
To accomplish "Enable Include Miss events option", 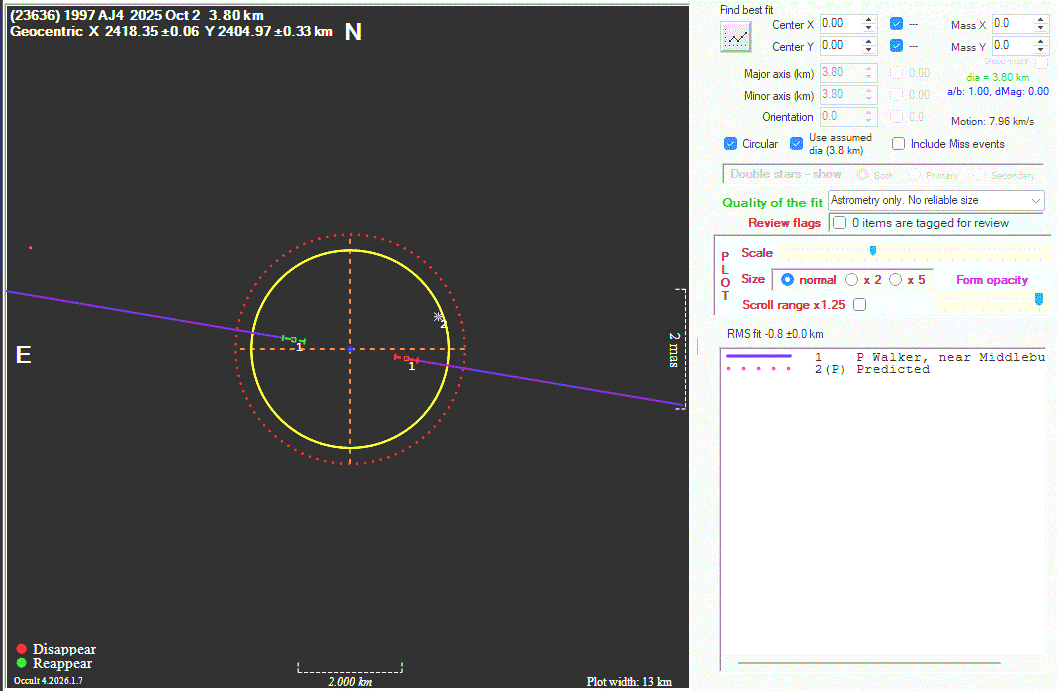I will (x=899, y=144).
